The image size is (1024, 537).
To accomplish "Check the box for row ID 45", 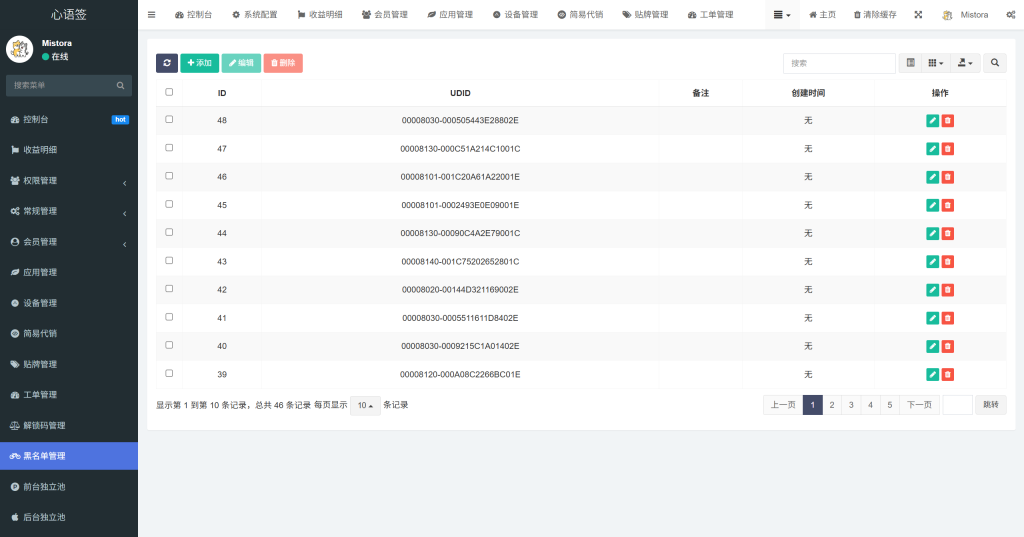I will point(169,204).
